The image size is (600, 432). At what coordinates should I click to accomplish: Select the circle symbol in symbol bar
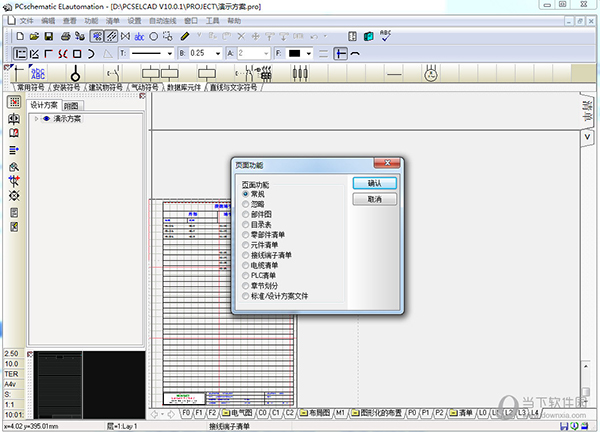pos(76,73)
